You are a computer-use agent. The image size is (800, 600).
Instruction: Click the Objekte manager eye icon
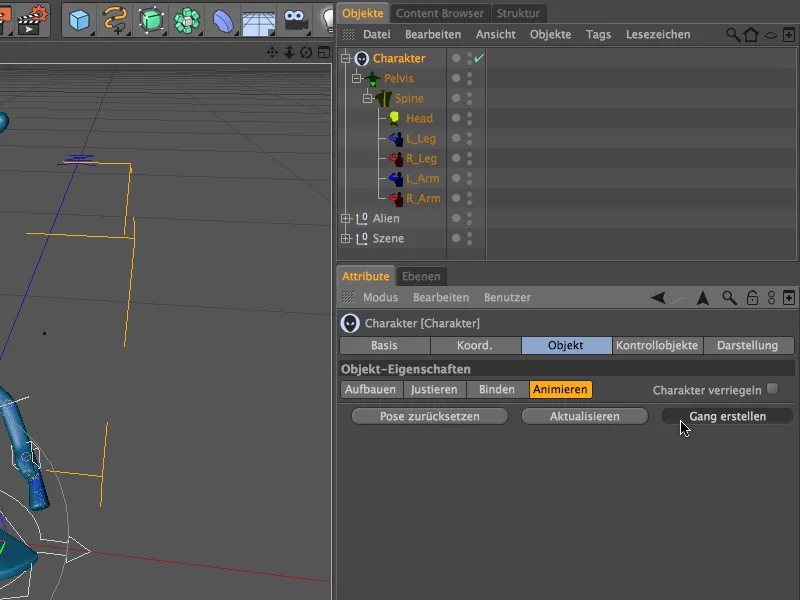pos(770,35)
